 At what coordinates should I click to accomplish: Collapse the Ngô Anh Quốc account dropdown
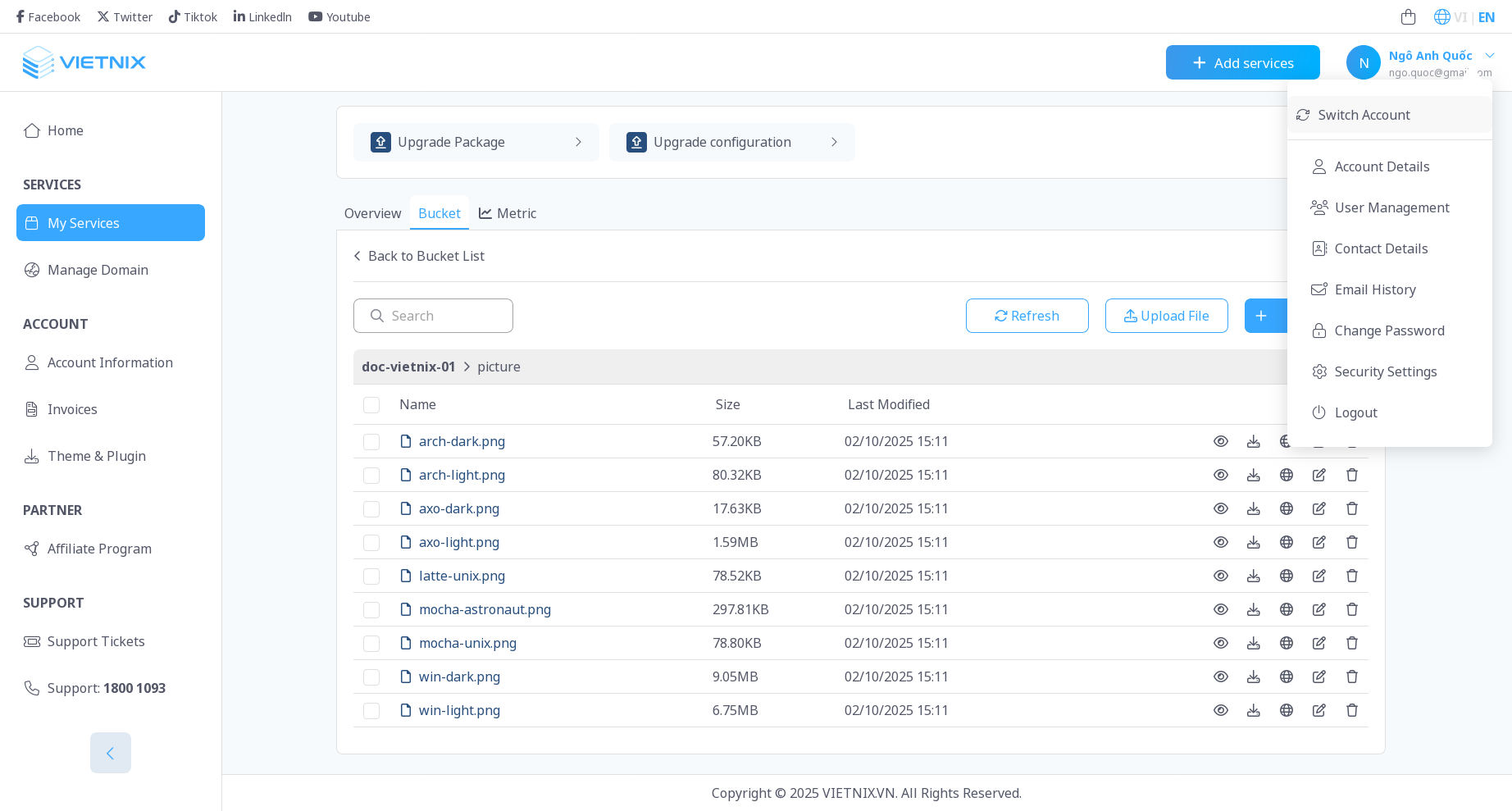(1489, 56)
